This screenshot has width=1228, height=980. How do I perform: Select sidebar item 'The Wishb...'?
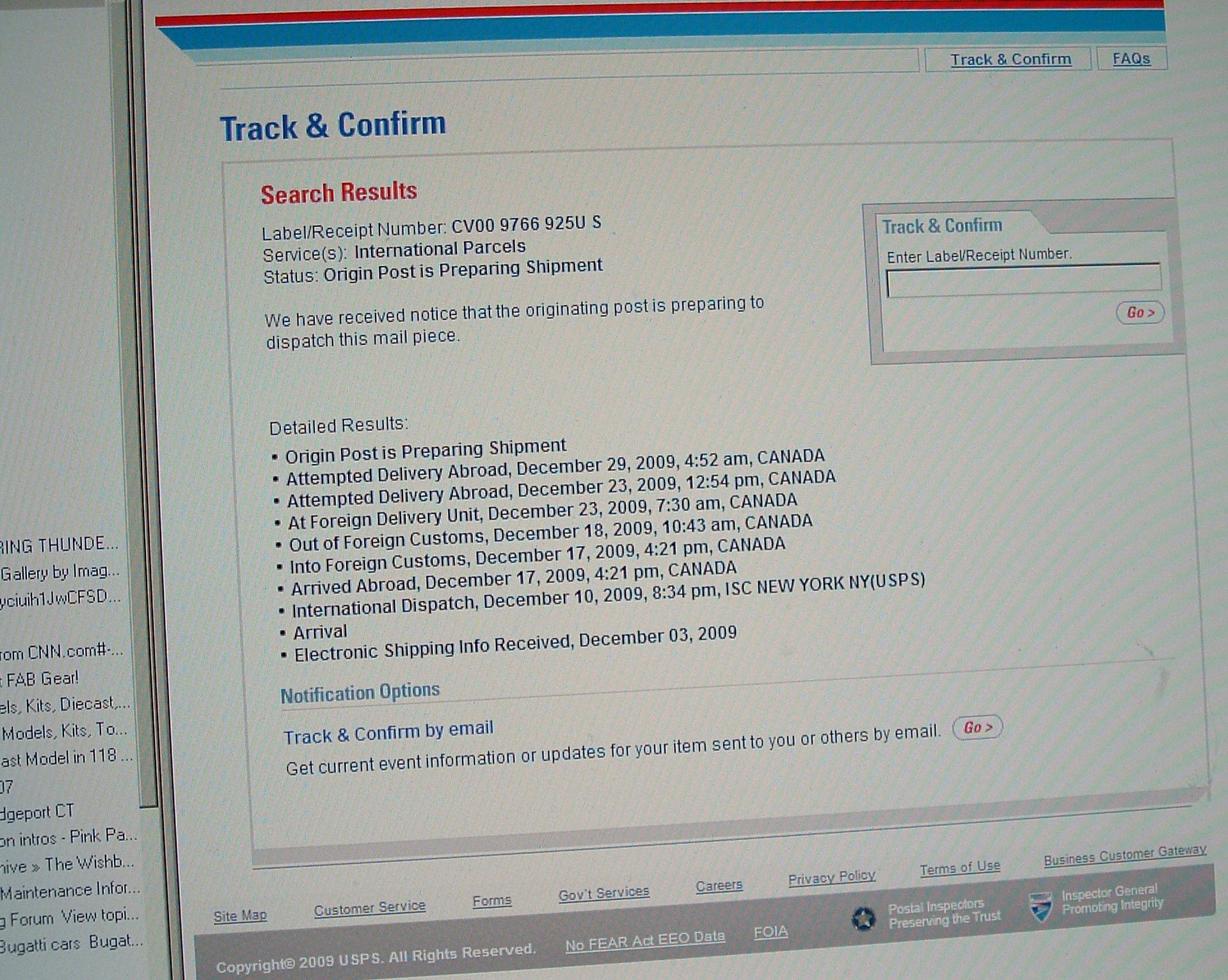tap(89, 864)
